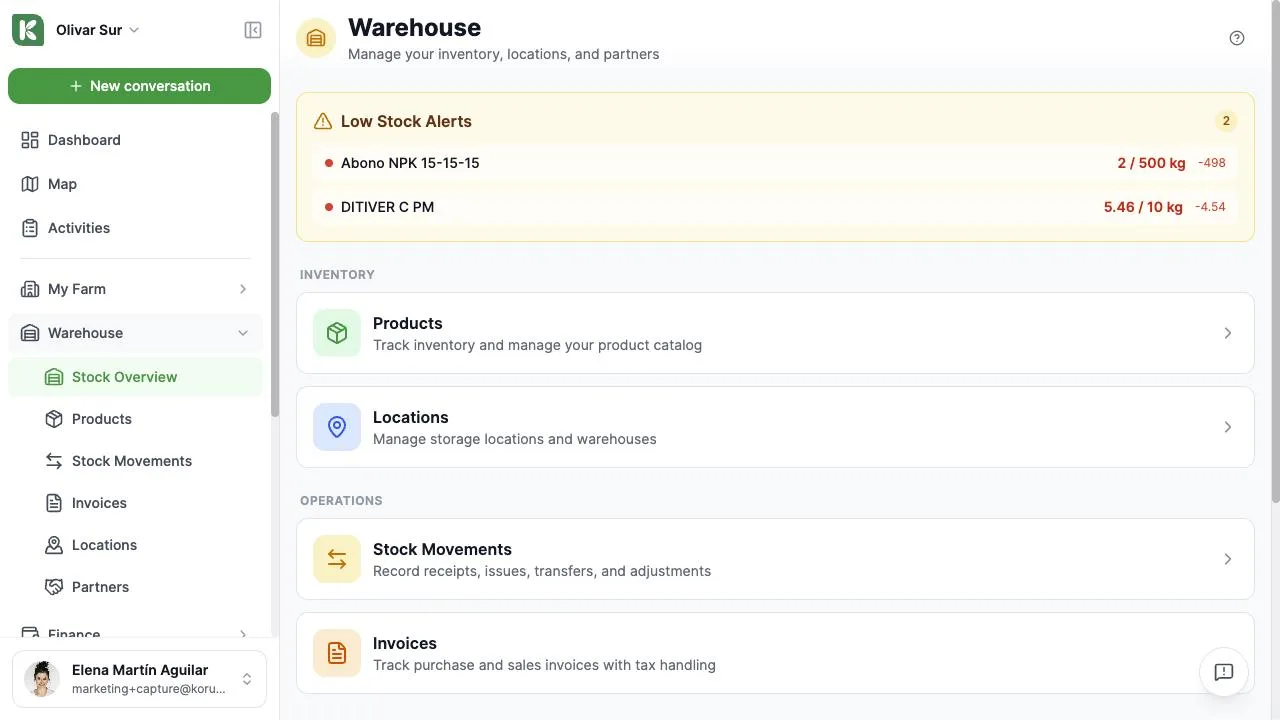Click the sidebar vertical scrollbar
The width and height of the screenshot is (1280, 720).
click(x=275, y=265)
